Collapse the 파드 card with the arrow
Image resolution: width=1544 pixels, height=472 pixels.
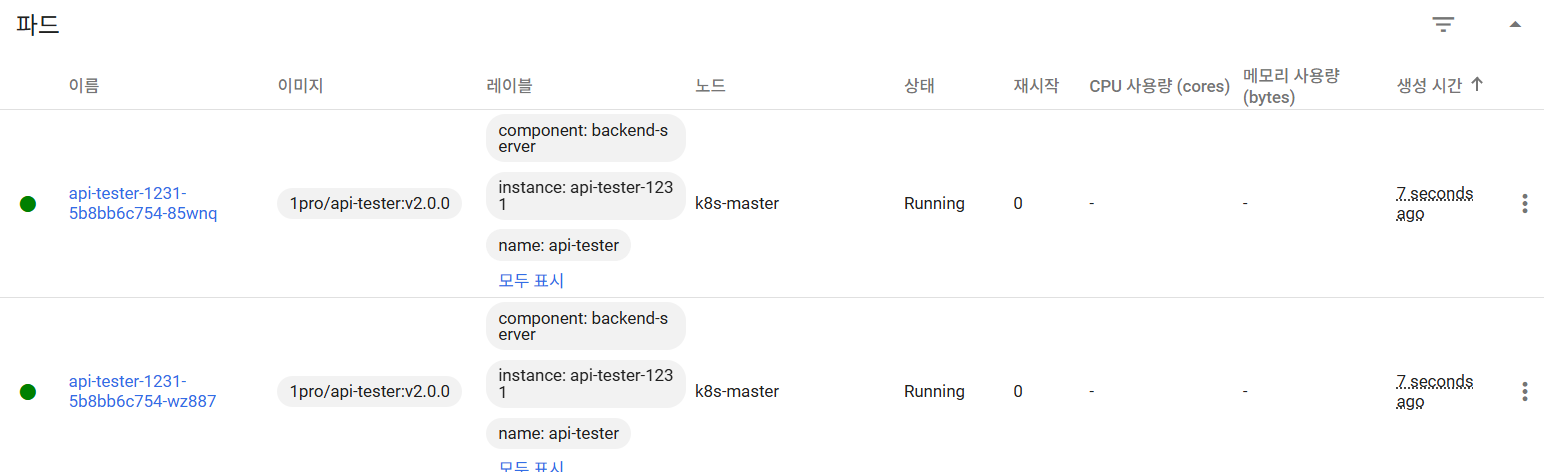click(x=1515, y=25)
